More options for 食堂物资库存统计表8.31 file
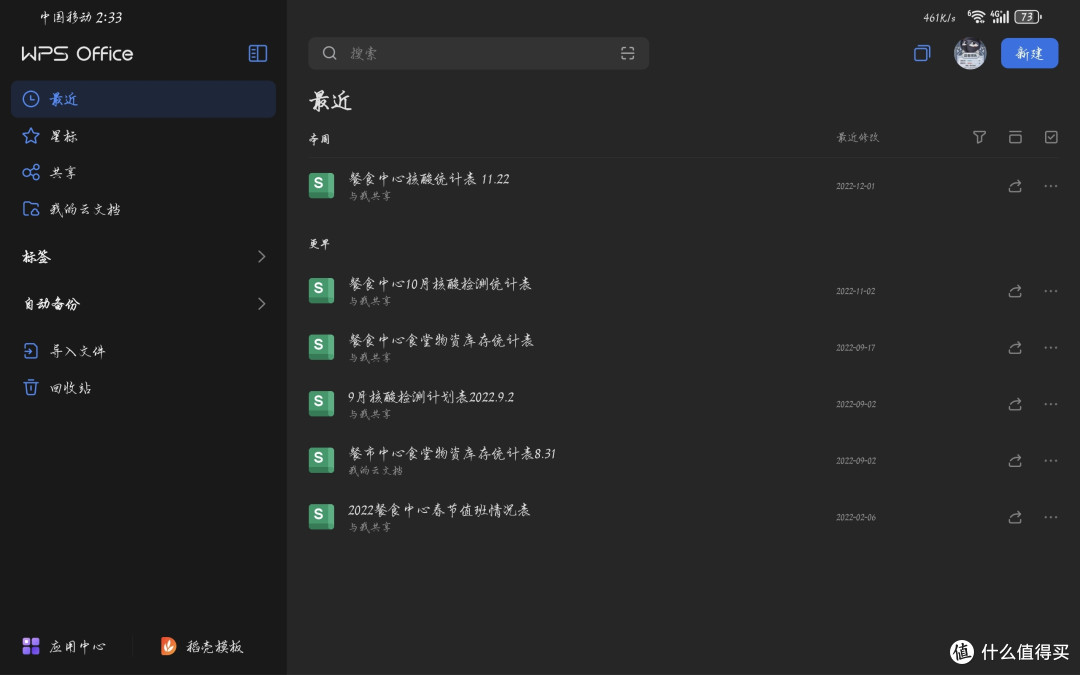 1050,460
